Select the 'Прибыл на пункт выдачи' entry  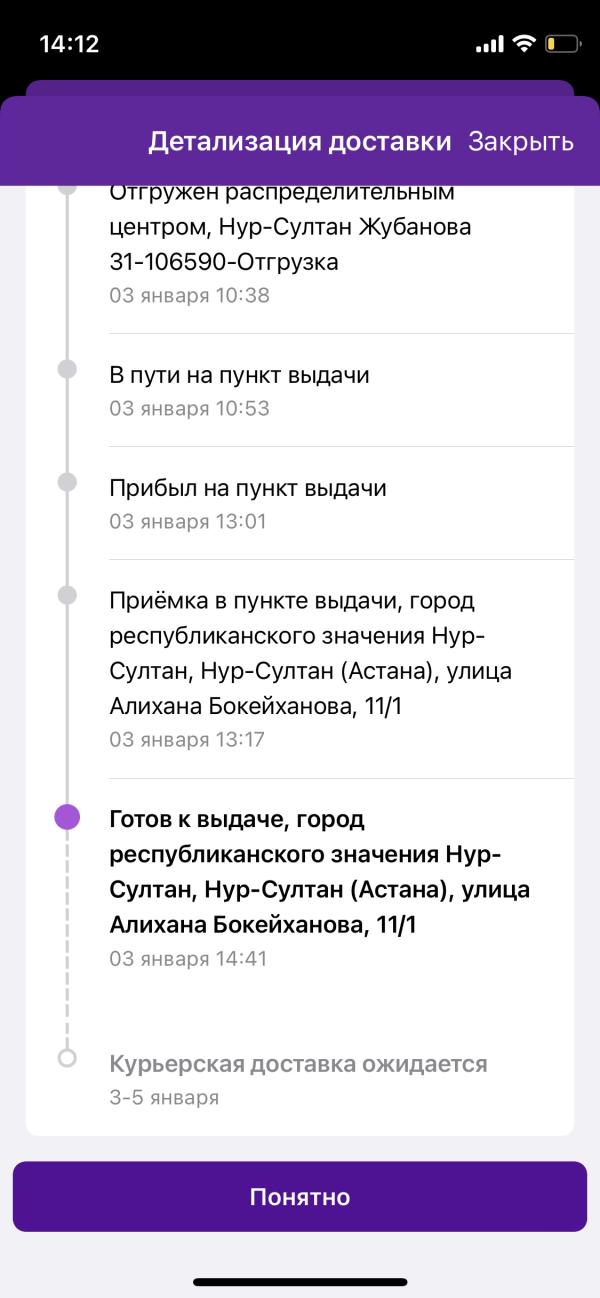[341, 503]
